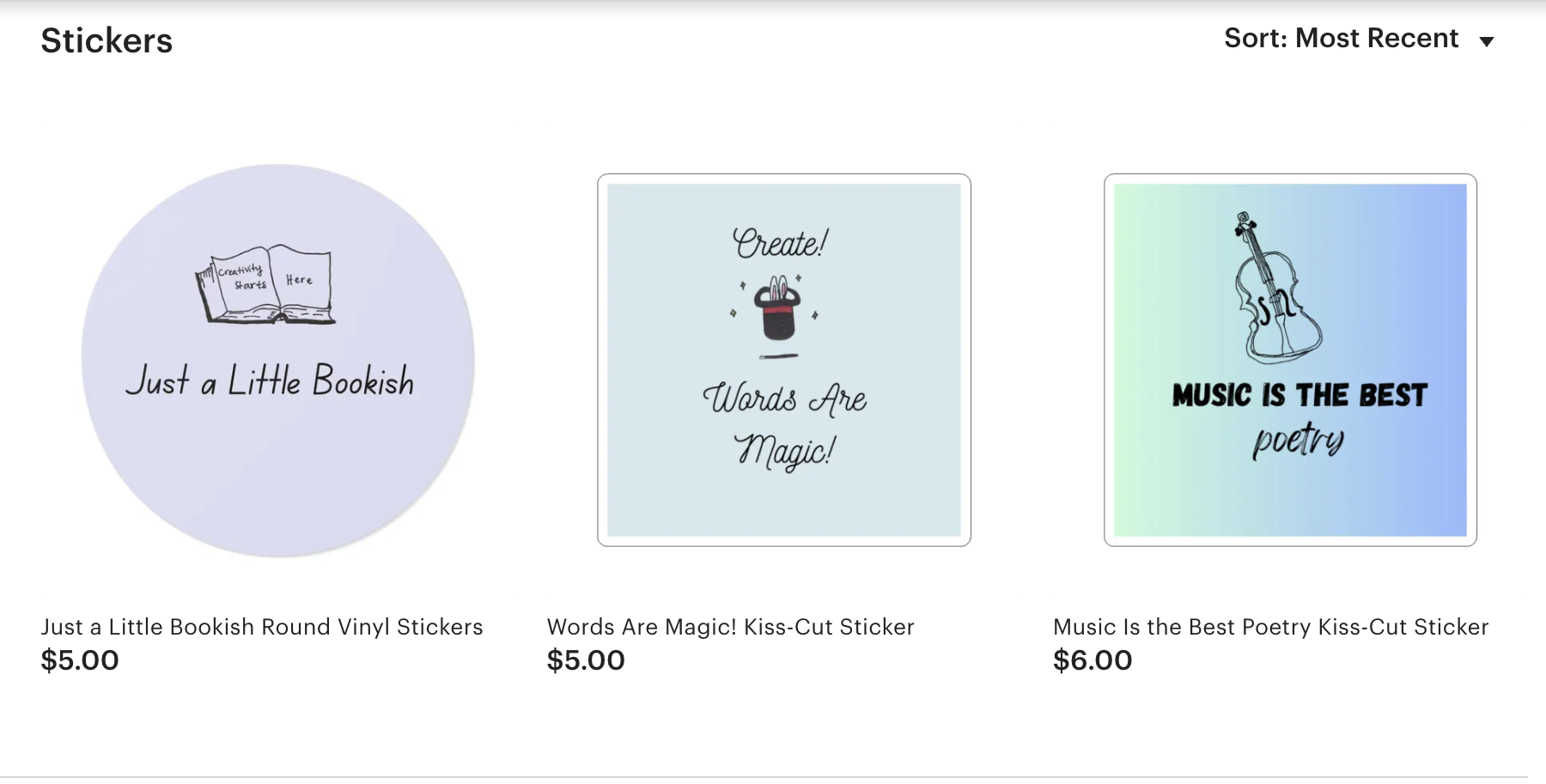Open the Sort: Most Recent dropdown

[1341, 39]
